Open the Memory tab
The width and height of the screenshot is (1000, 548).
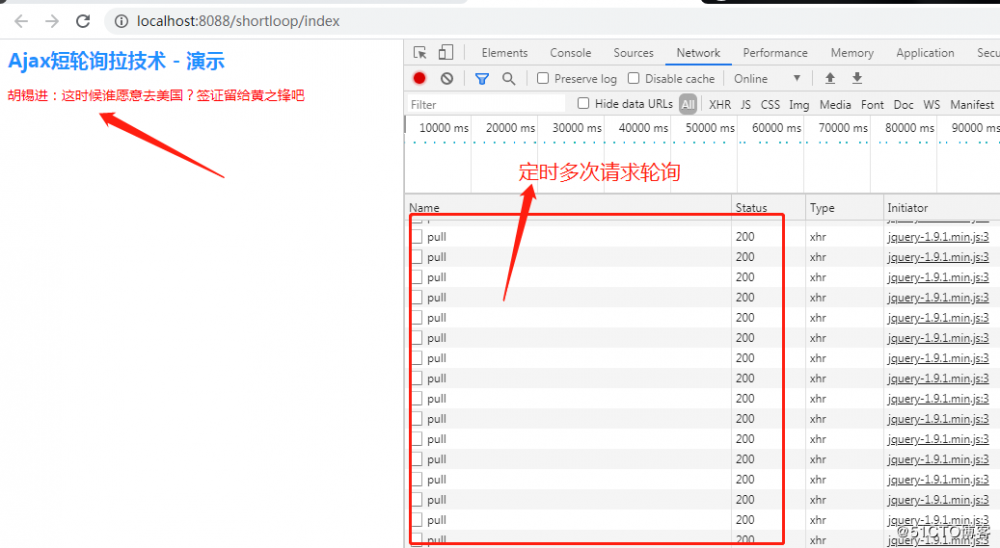pos(852,53)
